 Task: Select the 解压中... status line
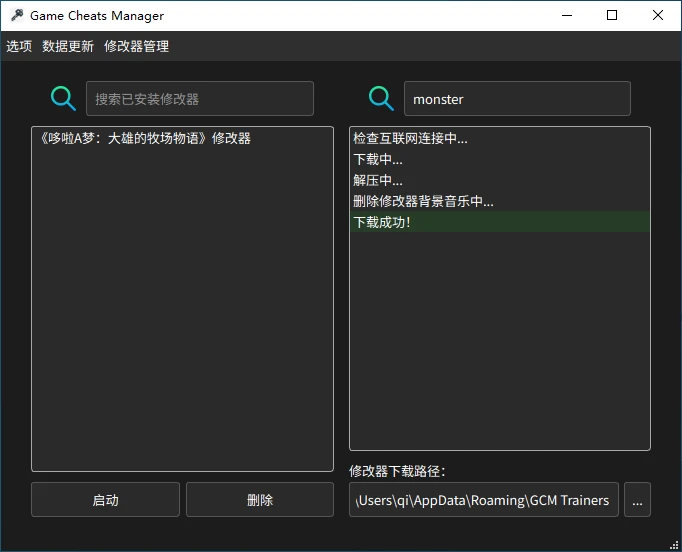click(x=378, y=180)
